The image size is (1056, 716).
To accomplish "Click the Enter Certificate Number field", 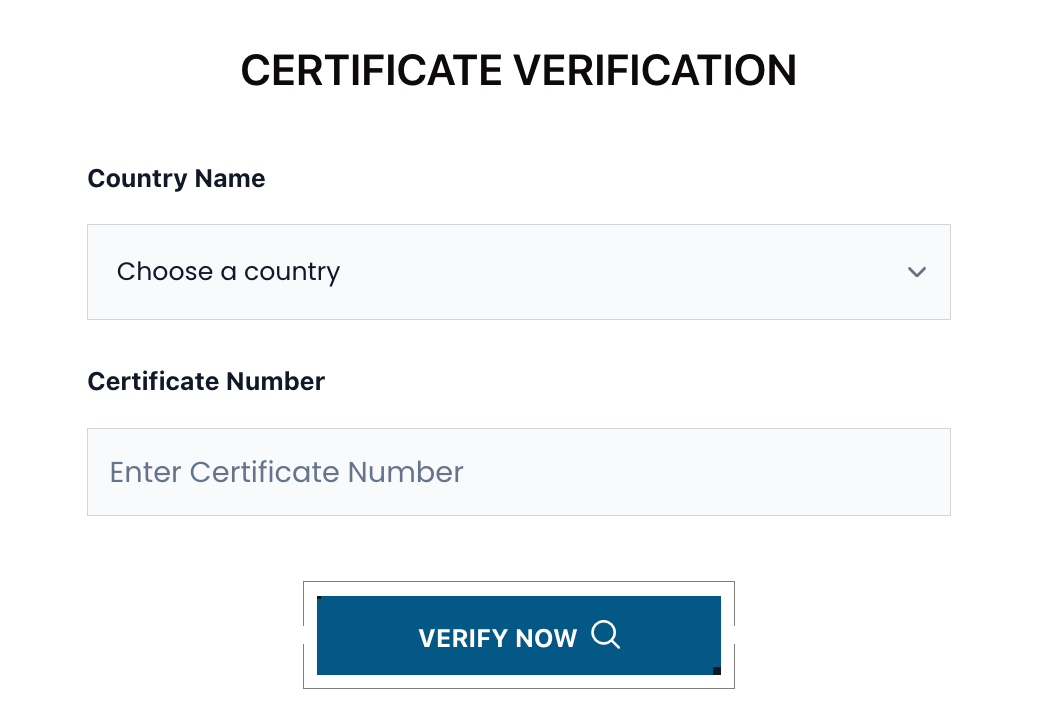I will pyautogui.click(x=519, y=471).
